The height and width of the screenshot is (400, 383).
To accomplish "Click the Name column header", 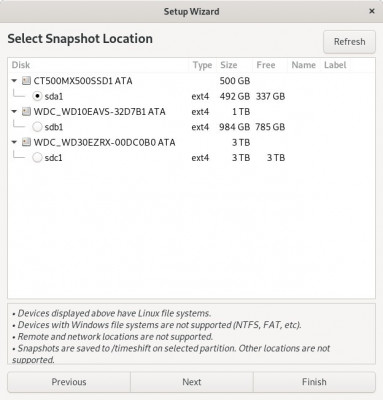I will (x=303, y=65).
